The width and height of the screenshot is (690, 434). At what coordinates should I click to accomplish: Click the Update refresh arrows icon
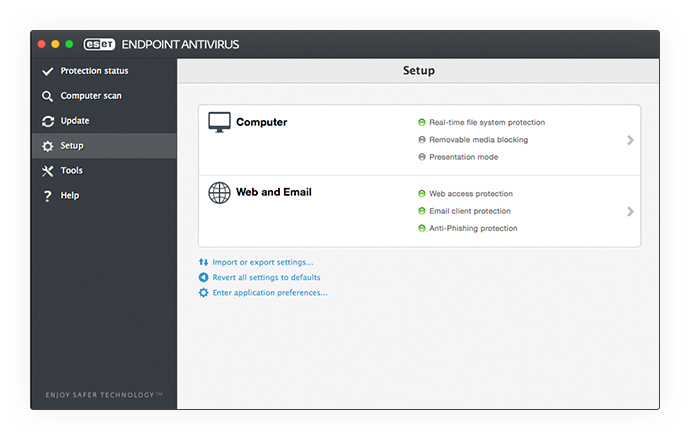(48, 121)
